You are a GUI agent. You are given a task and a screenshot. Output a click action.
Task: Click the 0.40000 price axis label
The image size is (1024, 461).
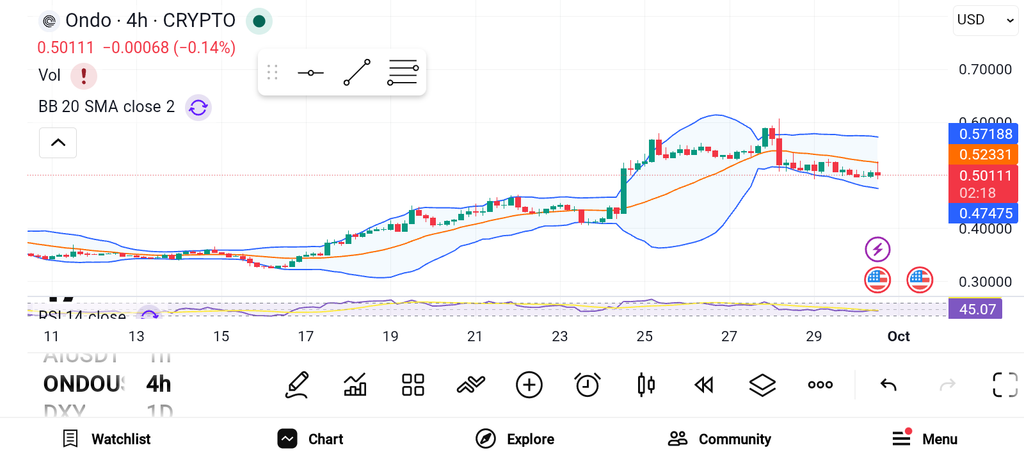click(x=985, y=229)
